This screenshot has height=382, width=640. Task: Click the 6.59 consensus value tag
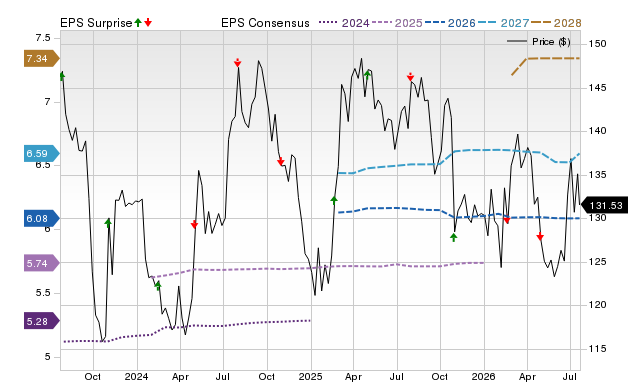[42, 153]
